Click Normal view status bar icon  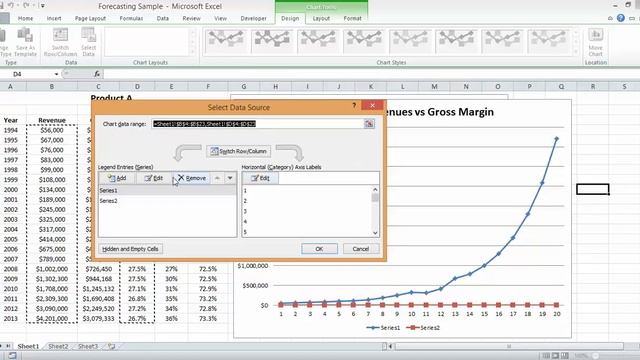coord(546,356)
